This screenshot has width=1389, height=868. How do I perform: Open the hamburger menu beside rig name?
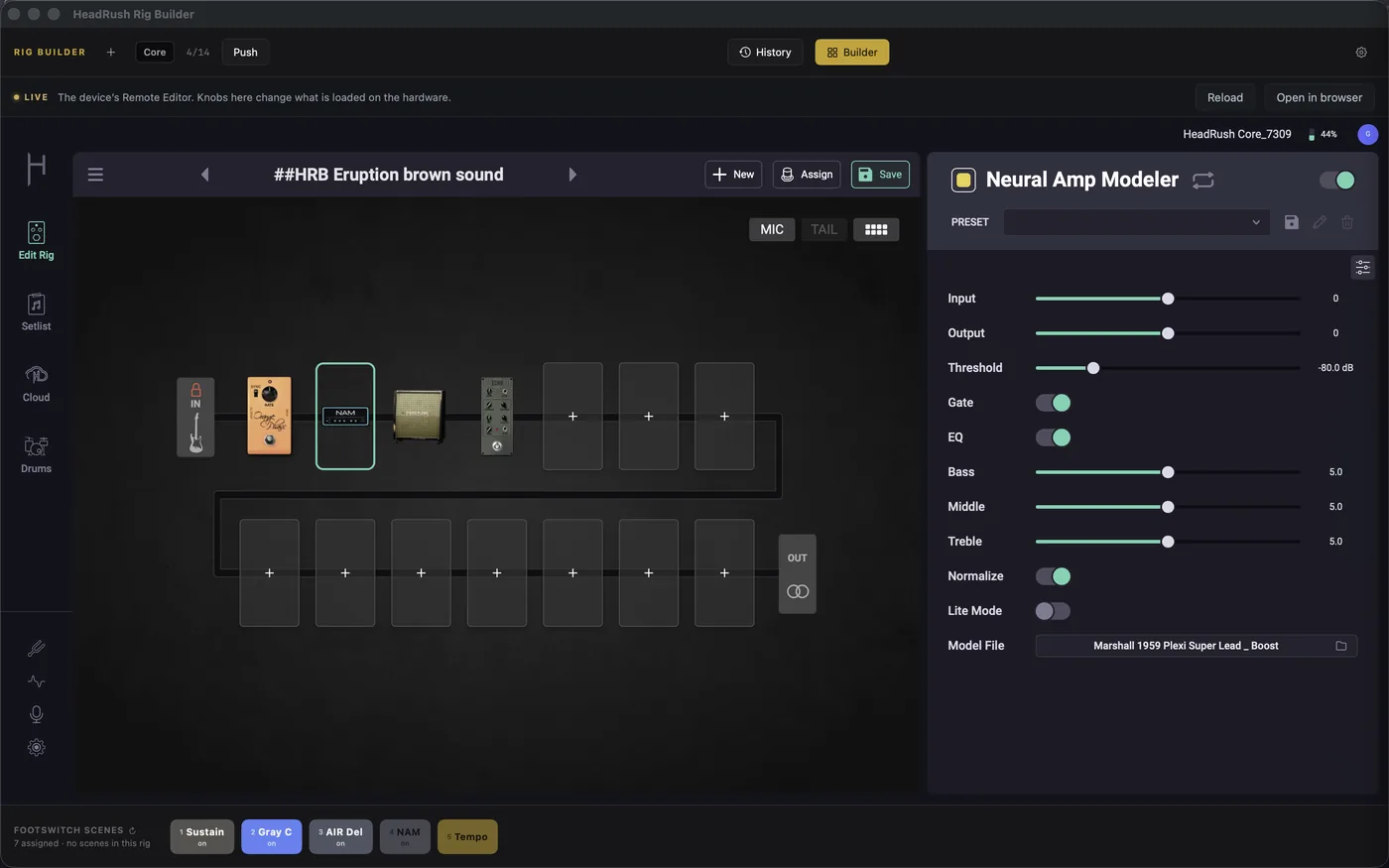click(x=95, y=175)
